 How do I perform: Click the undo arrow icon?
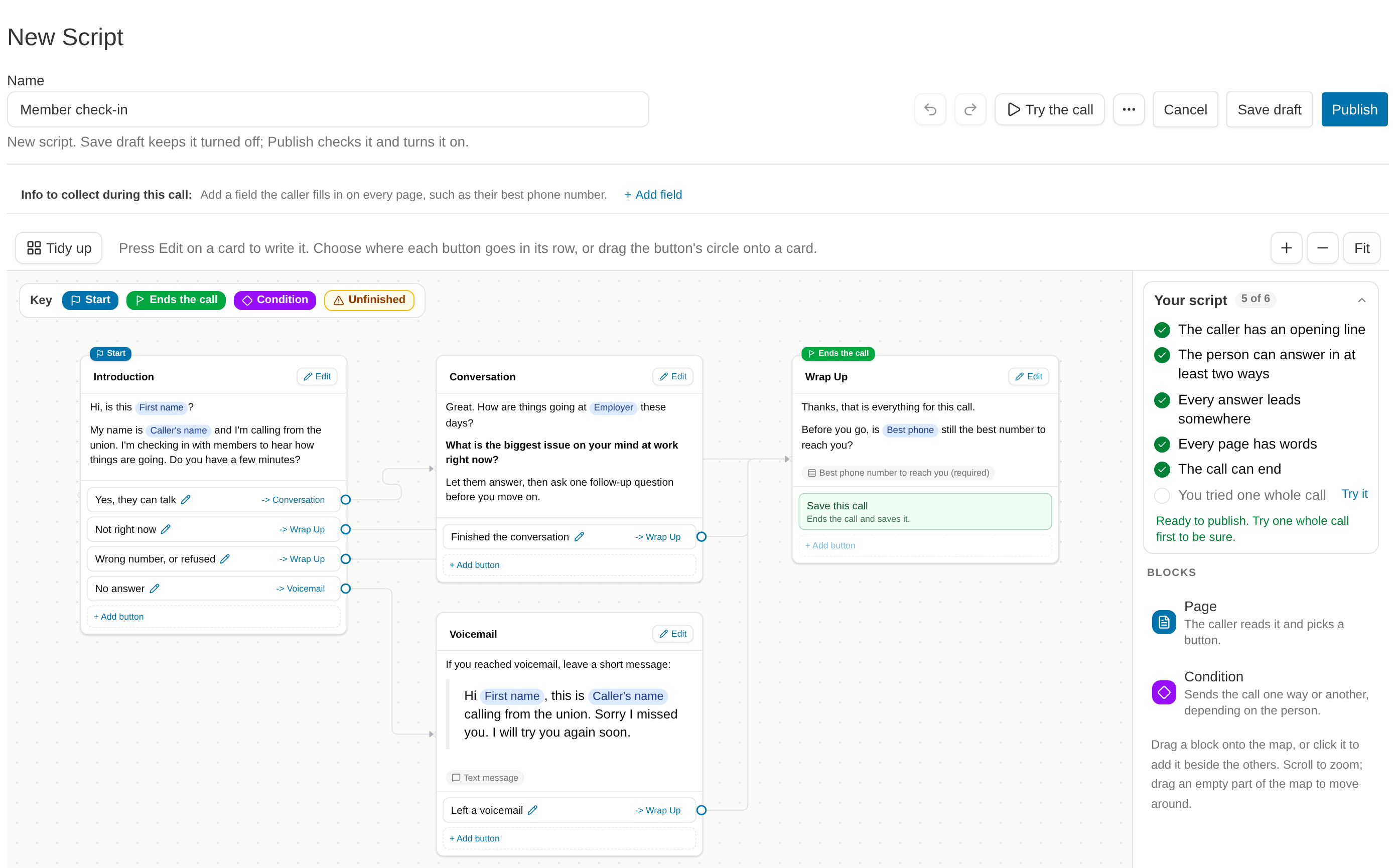[x=930, y=109]
